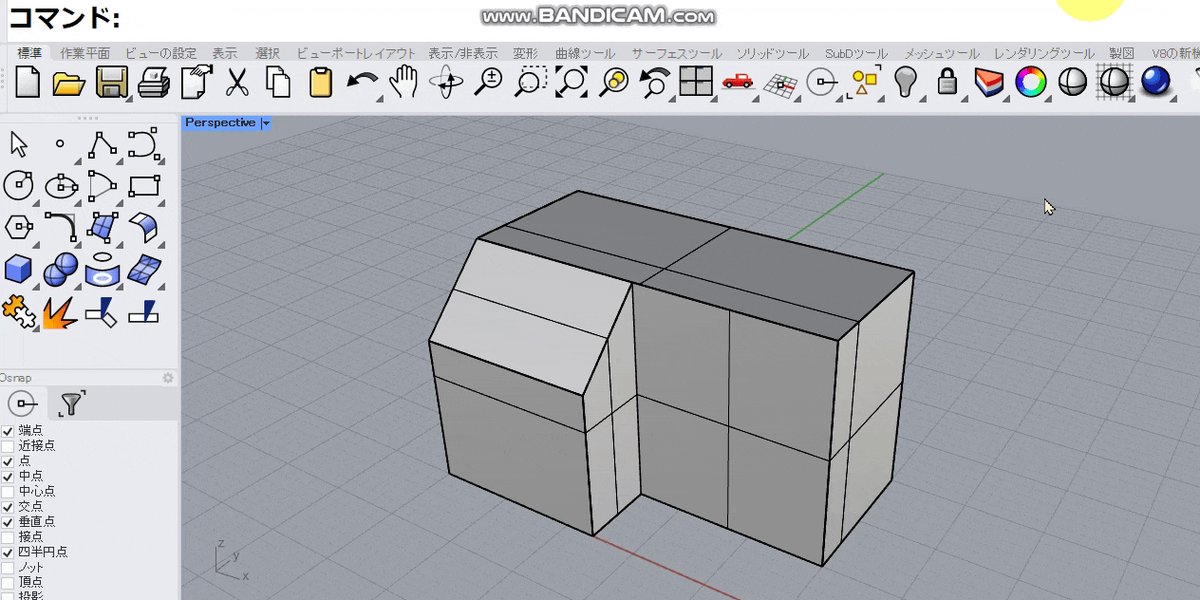Select the Rotate View tool
This screenshot has width=1200, height=600.
[x=446, y=82]
